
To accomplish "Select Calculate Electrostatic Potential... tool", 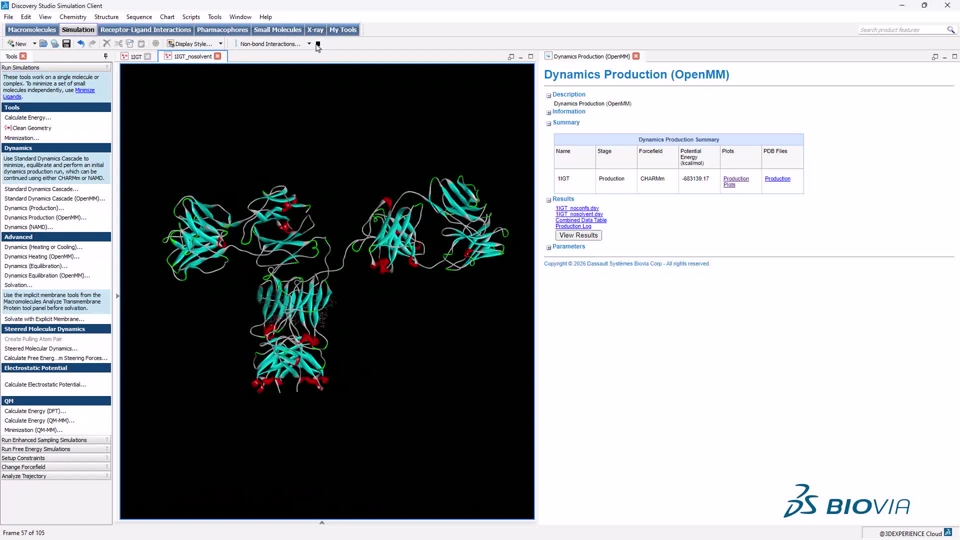I will tap(45, 384).
